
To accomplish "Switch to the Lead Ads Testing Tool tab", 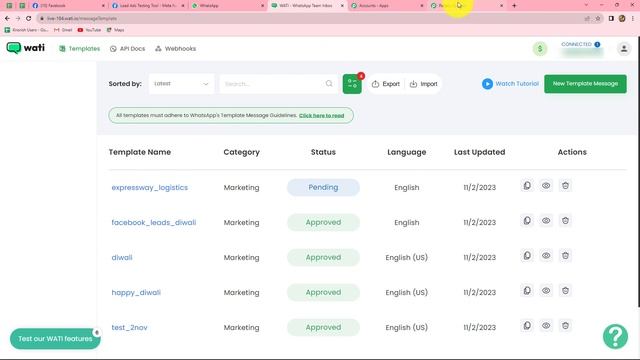I will (x=147, y=6).
